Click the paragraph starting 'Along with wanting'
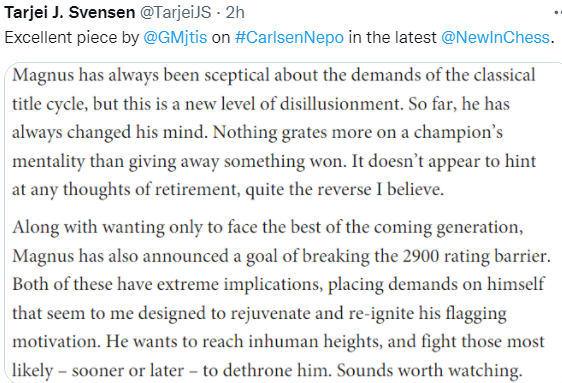This screenshot has width=562, height=383. 281,298
